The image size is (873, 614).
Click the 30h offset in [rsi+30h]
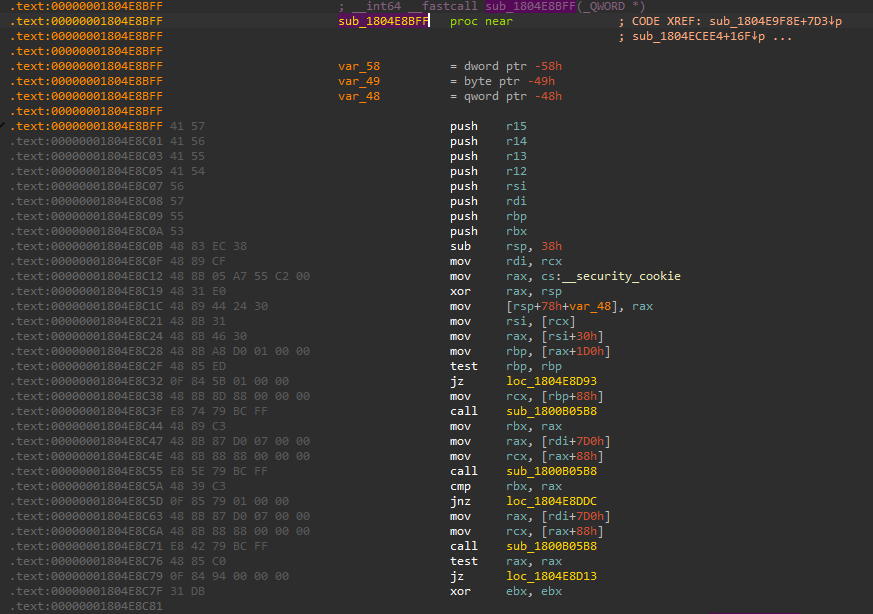coord(587,336)
